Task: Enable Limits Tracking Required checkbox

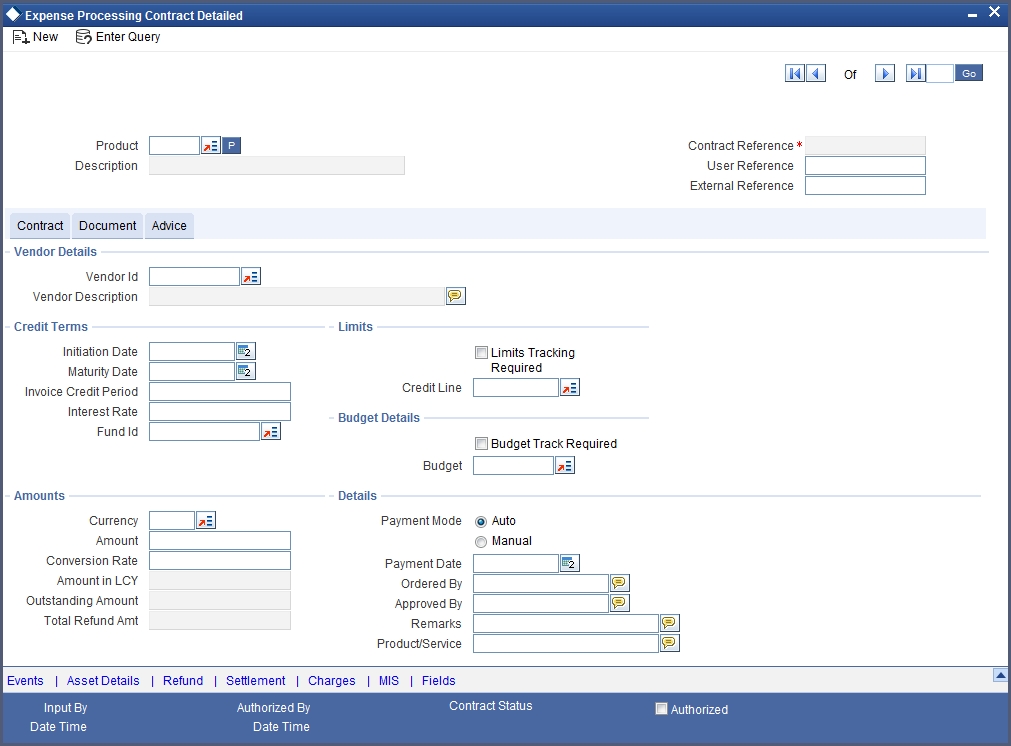Action: point(481,352)
